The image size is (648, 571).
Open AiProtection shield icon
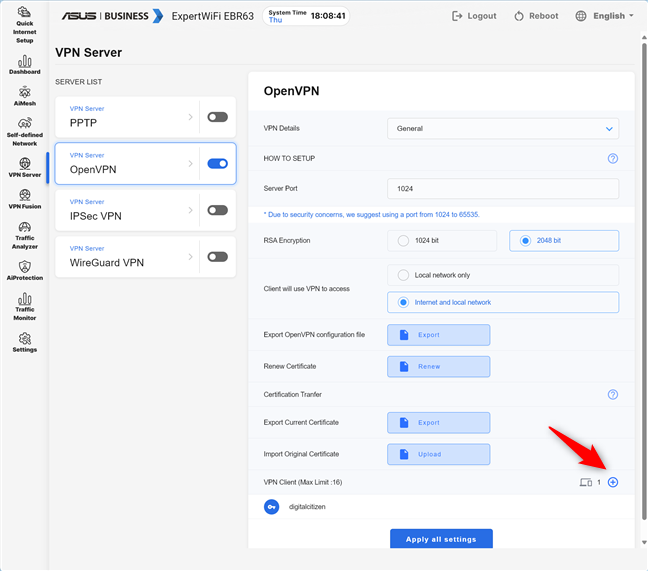click(x=25, y=269)
